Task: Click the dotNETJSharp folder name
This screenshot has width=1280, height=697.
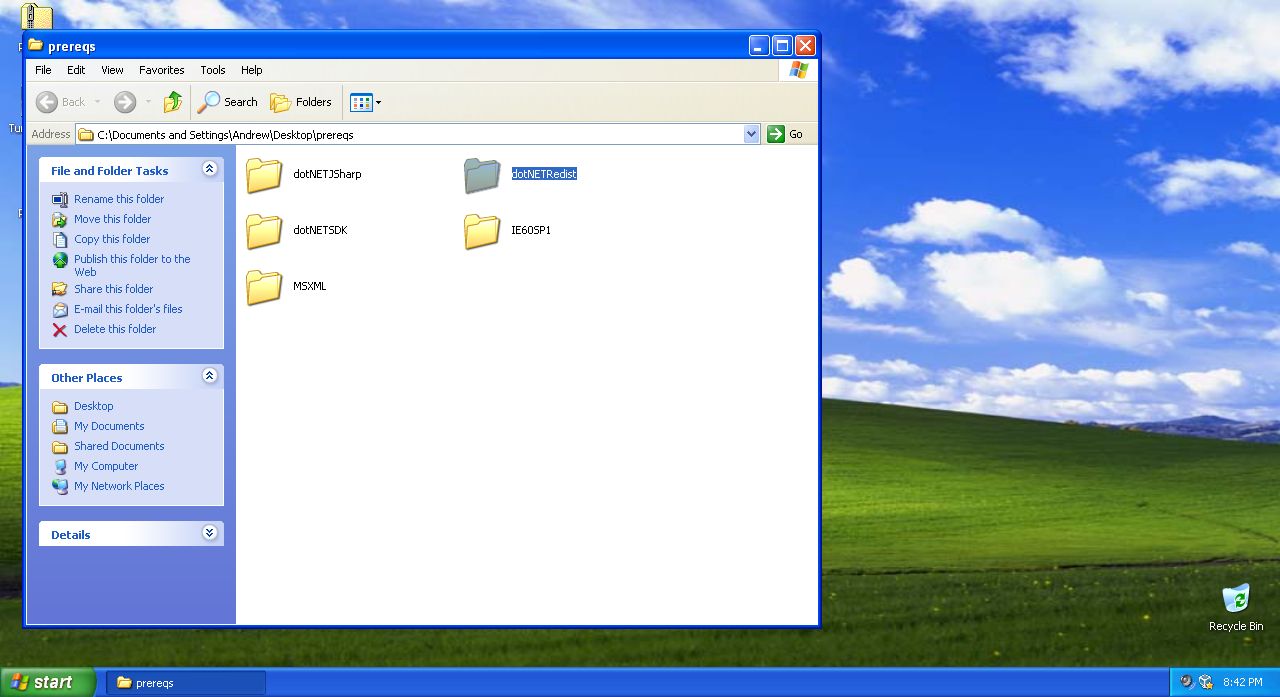Action: pyautogui.click(x=327, y=174)
